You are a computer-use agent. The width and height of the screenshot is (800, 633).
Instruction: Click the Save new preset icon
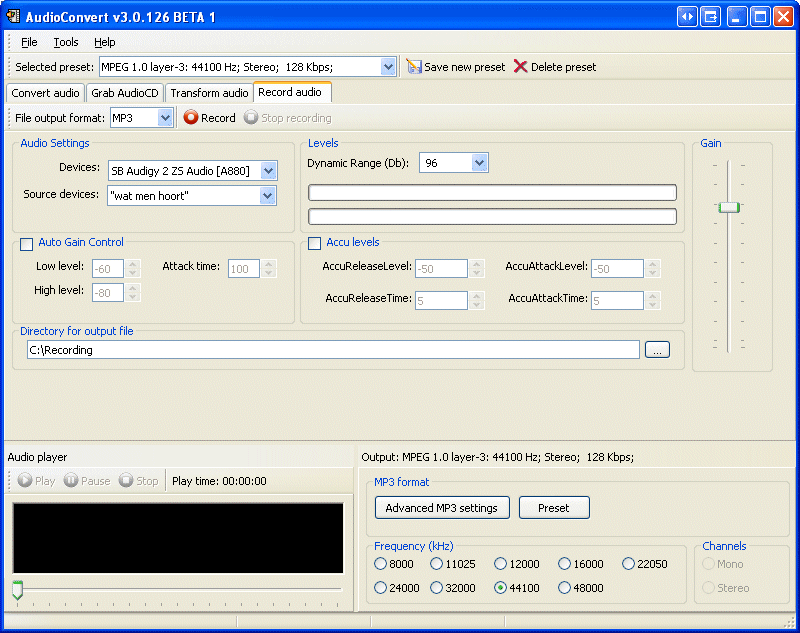[414, 67]
